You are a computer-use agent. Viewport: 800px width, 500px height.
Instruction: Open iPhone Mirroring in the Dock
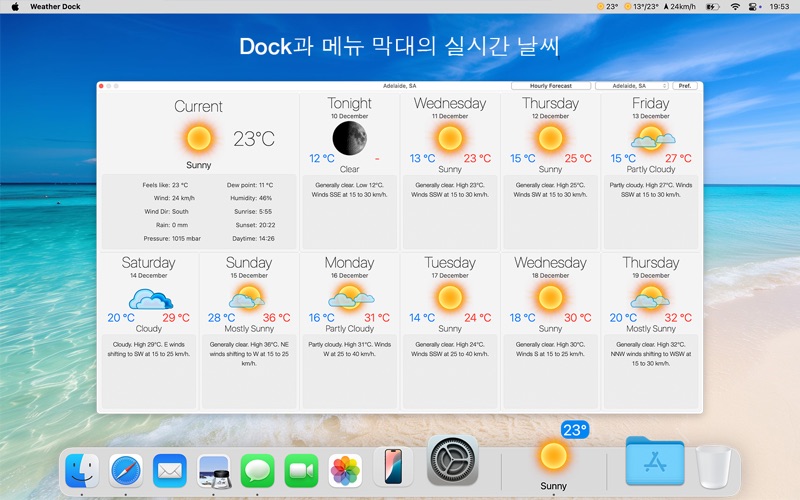tap(393, 466)
